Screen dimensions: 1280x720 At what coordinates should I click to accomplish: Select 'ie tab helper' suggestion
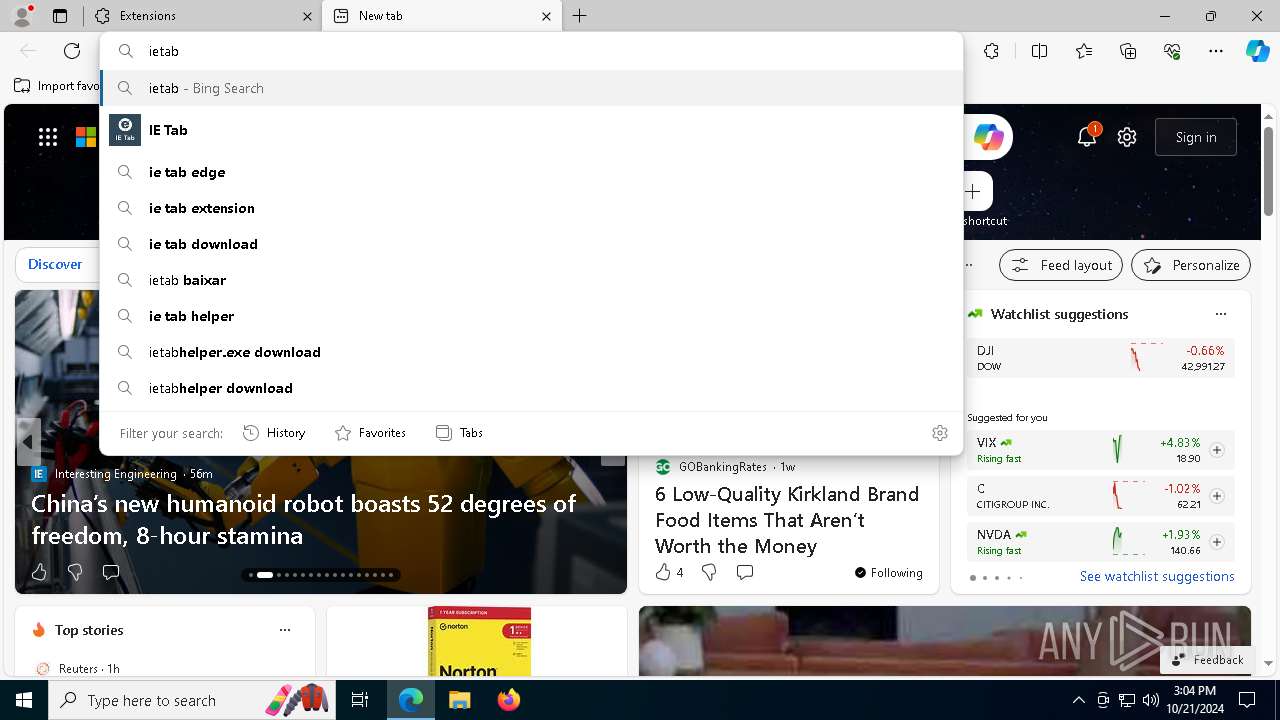coord(532,316)
